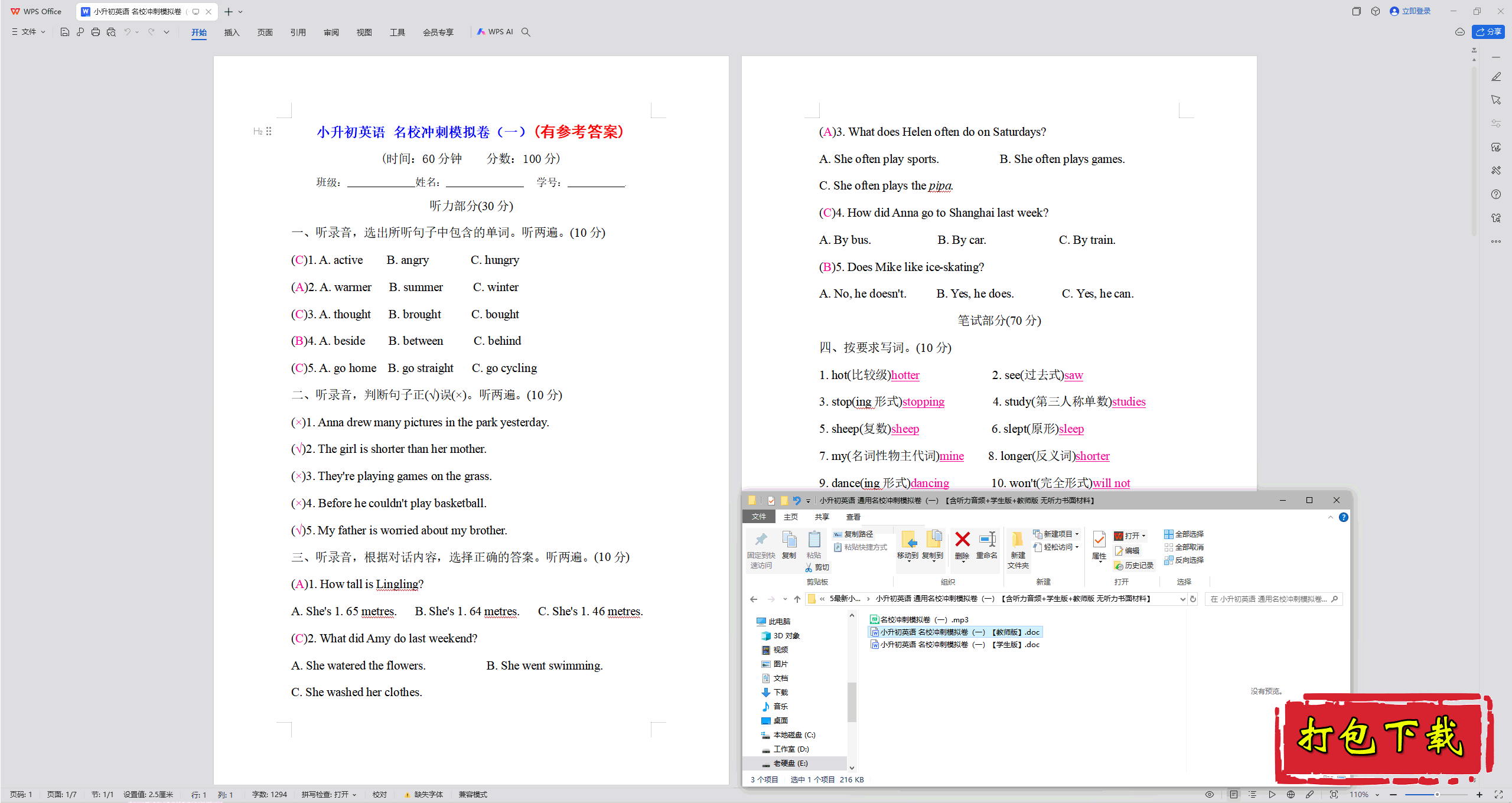Open the quick access toolbar dropdown arrow in WPS
The image size is (1512, 803).
coord(167,32)
